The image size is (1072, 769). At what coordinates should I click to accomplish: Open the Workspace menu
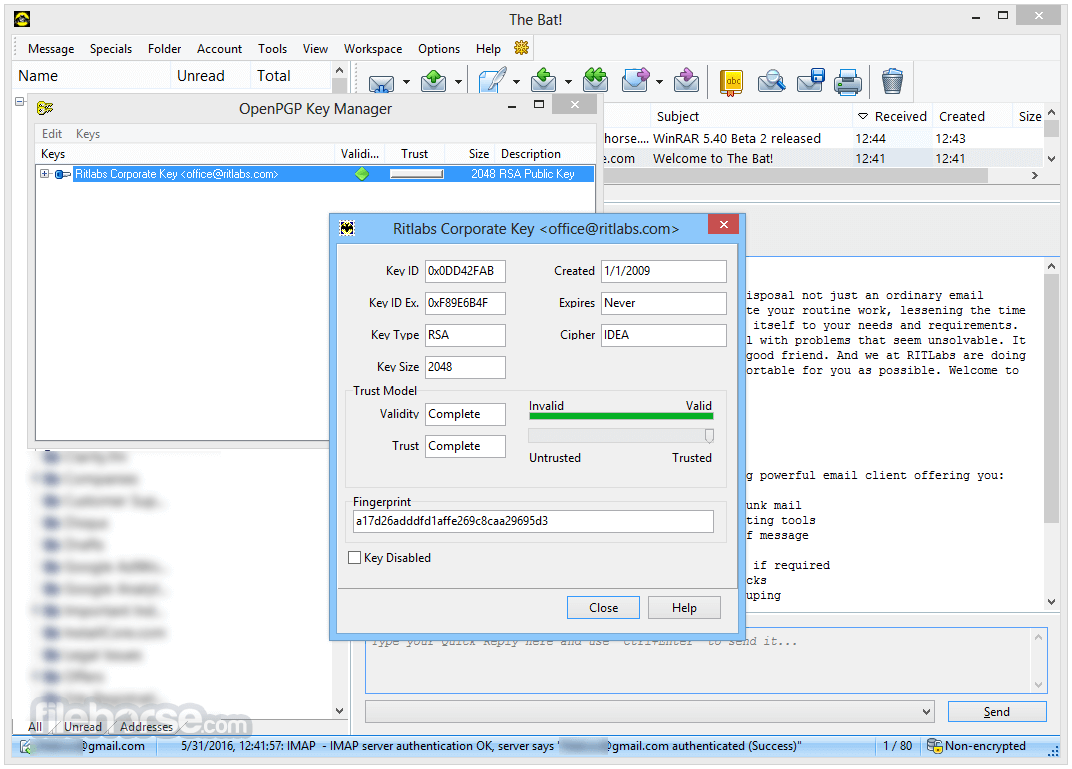(x=373, y=49)
